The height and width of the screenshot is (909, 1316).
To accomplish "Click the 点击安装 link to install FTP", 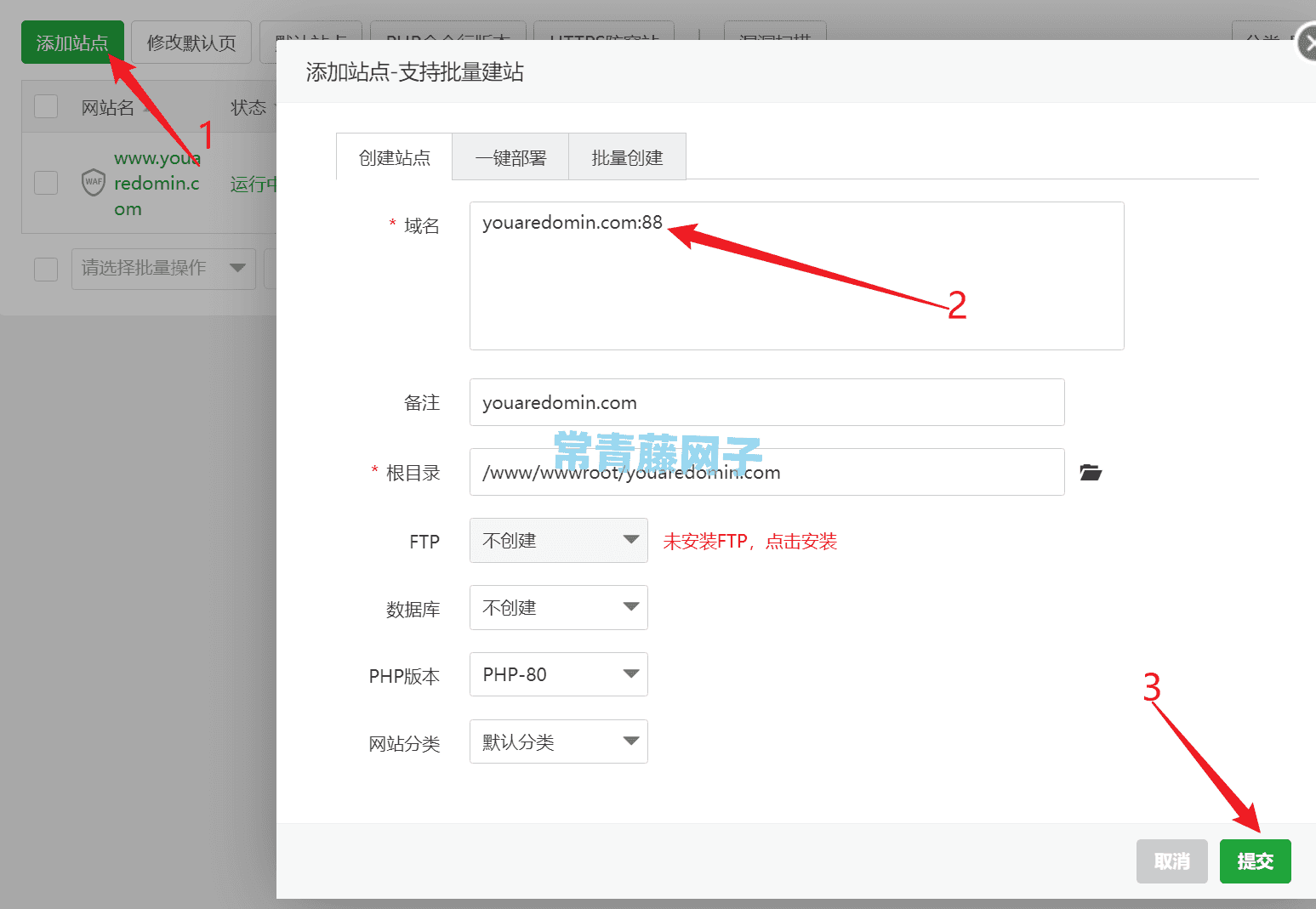I will tap(800, 541).
